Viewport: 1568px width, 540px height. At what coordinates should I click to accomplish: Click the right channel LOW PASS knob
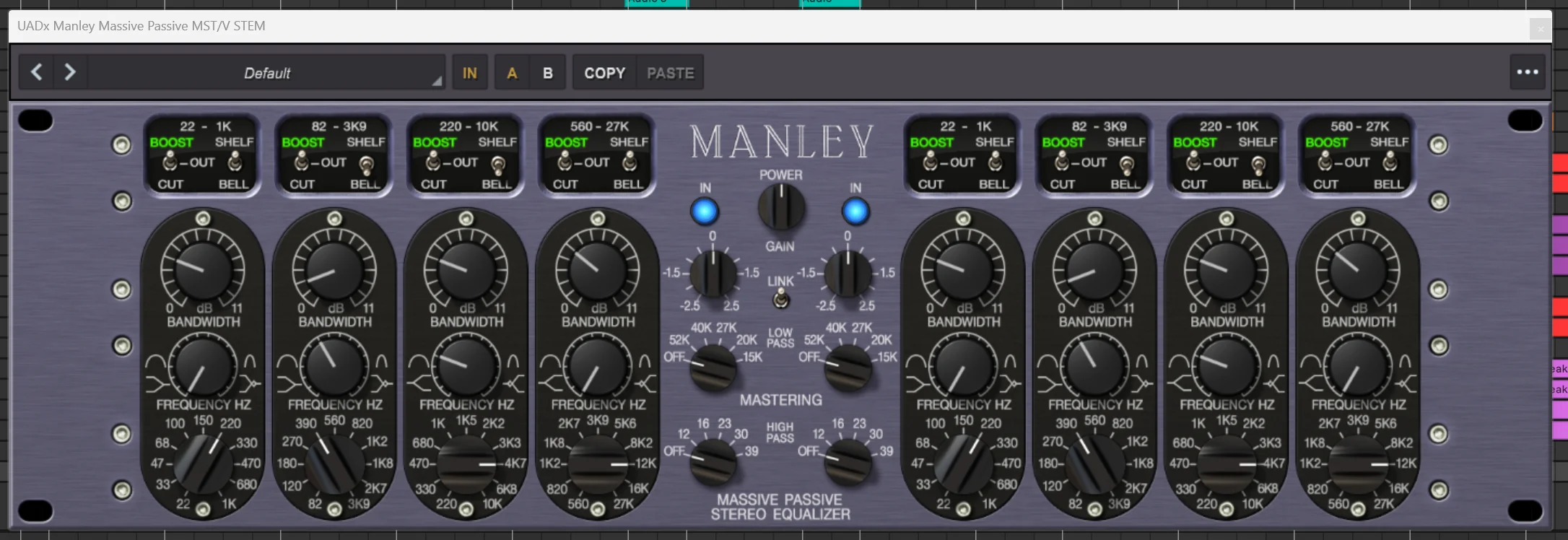pos(848,367)
